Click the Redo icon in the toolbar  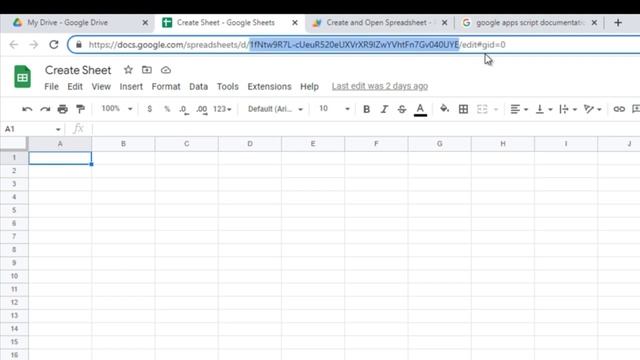[45, 109]
